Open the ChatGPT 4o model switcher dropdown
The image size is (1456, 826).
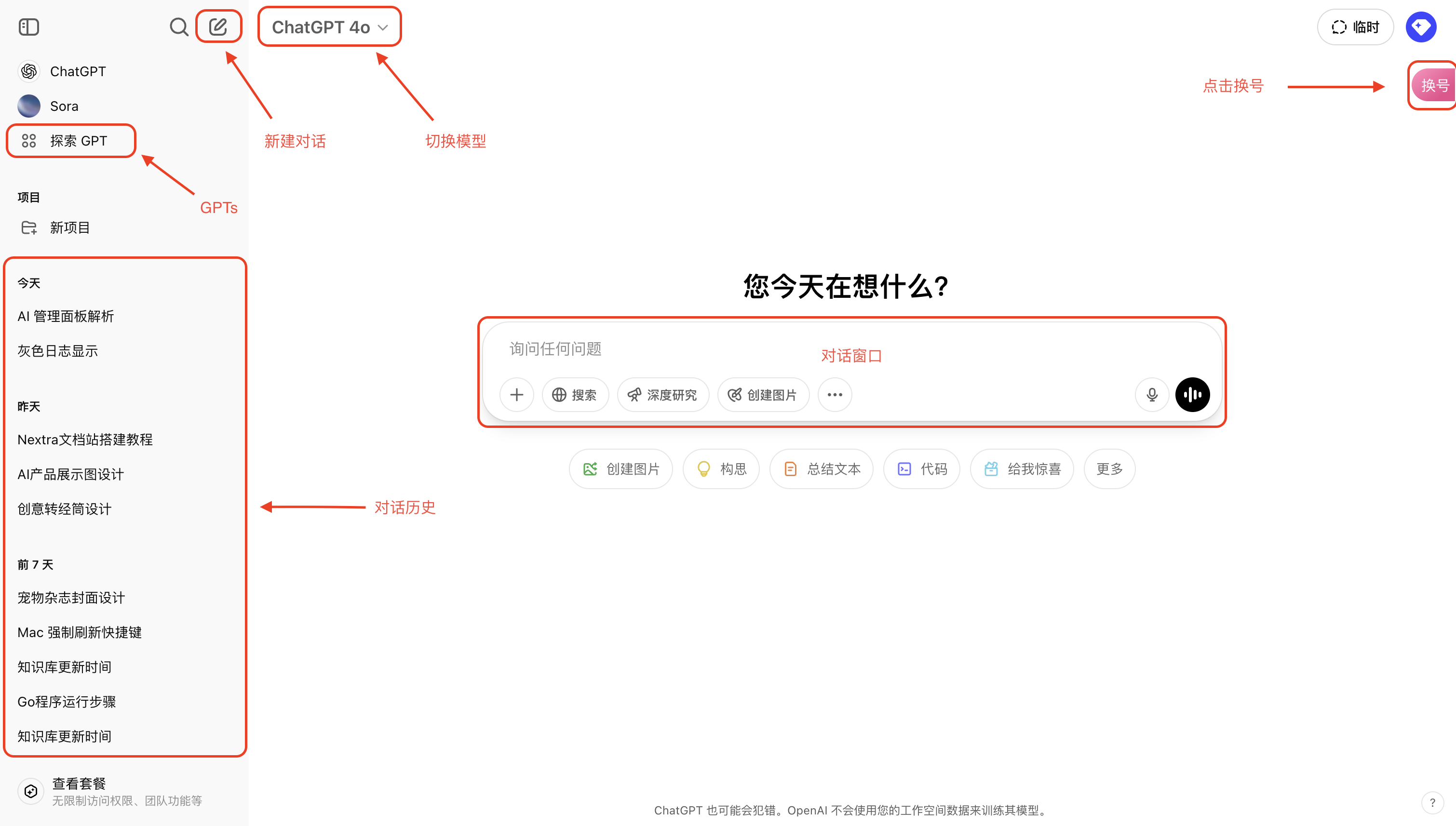click(330, 27)
